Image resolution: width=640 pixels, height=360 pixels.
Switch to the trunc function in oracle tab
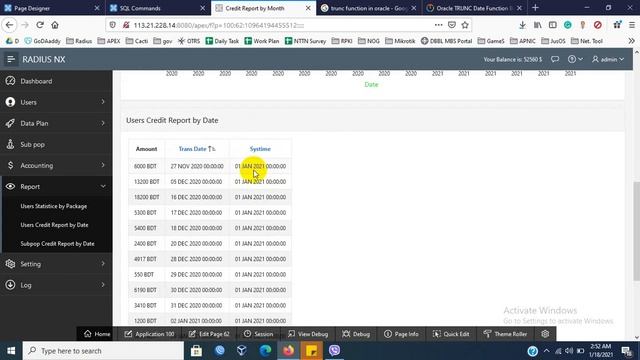click(369, 8)
